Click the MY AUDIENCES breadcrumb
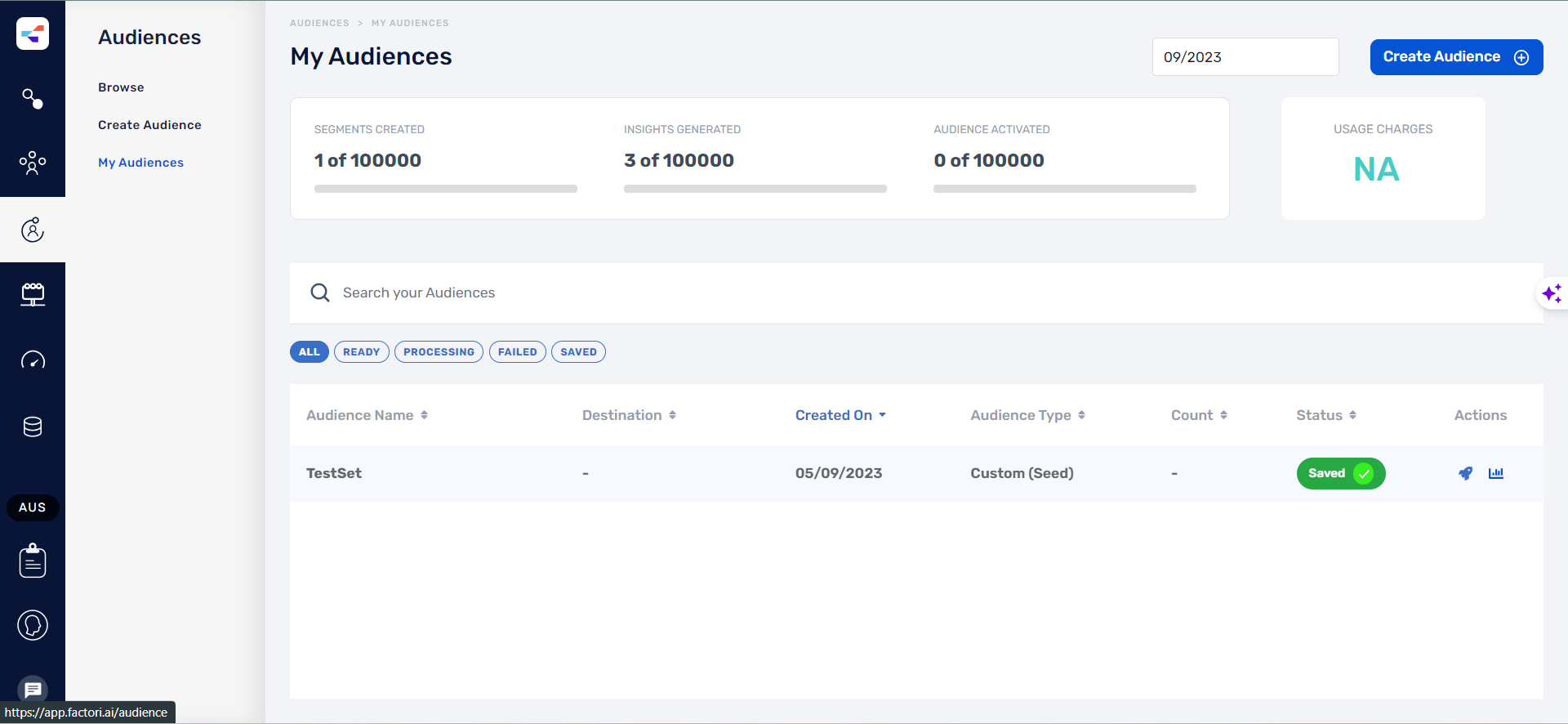The width and height of the screenshot is (1568, 724). (410, 23)
